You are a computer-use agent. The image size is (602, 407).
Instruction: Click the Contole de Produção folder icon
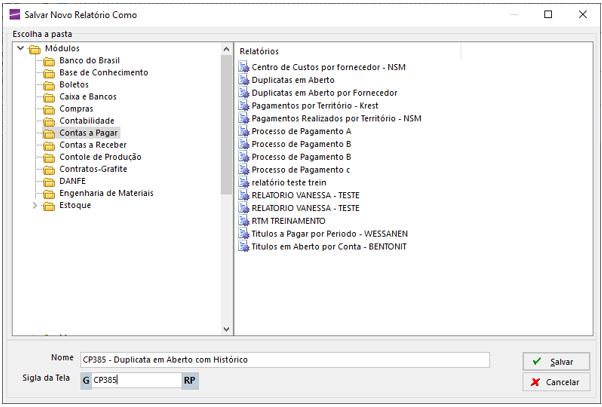[x=49, y=158]
